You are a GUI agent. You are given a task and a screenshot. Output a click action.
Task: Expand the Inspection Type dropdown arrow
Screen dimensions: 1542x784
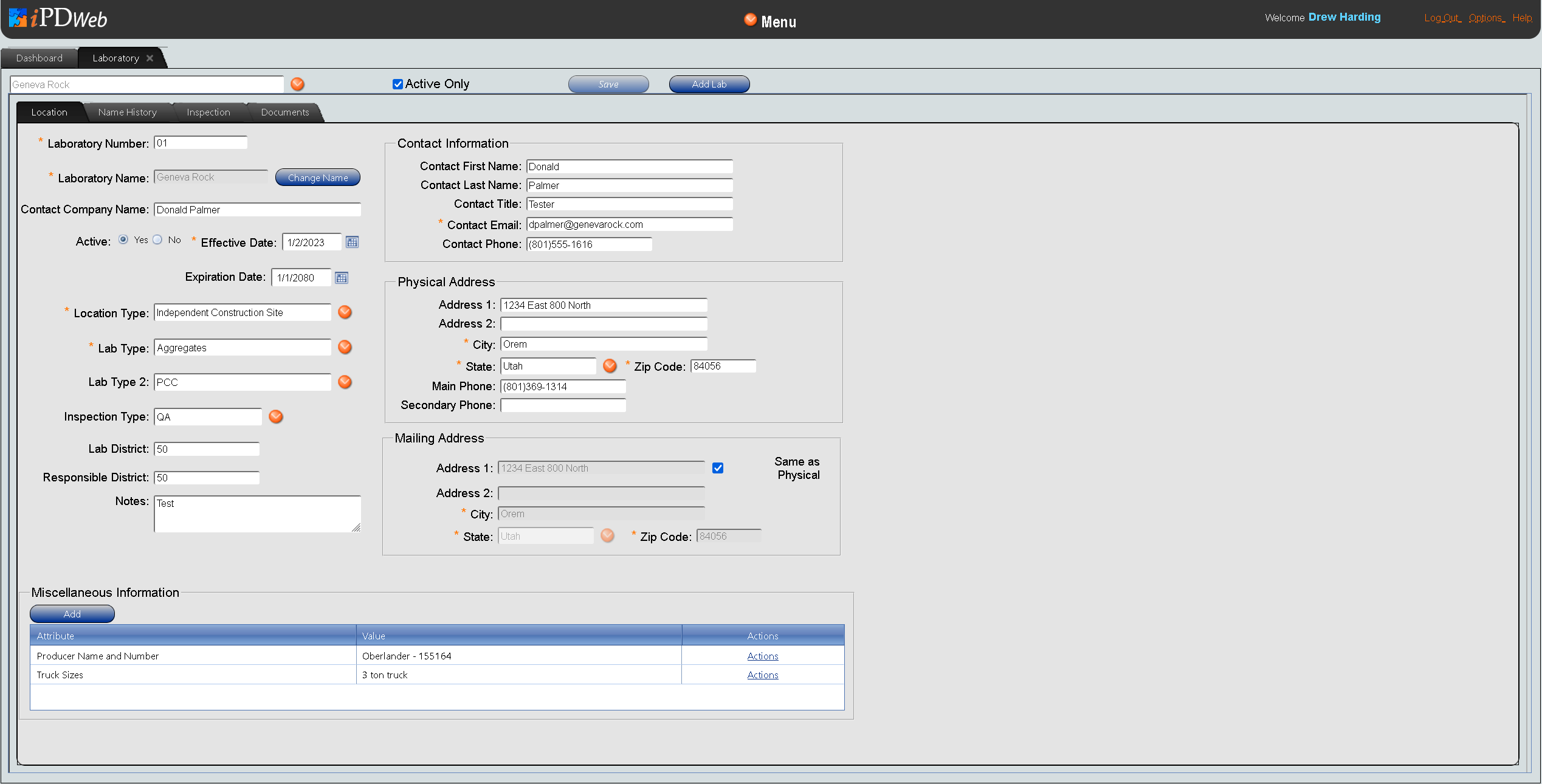coord(276,417)
